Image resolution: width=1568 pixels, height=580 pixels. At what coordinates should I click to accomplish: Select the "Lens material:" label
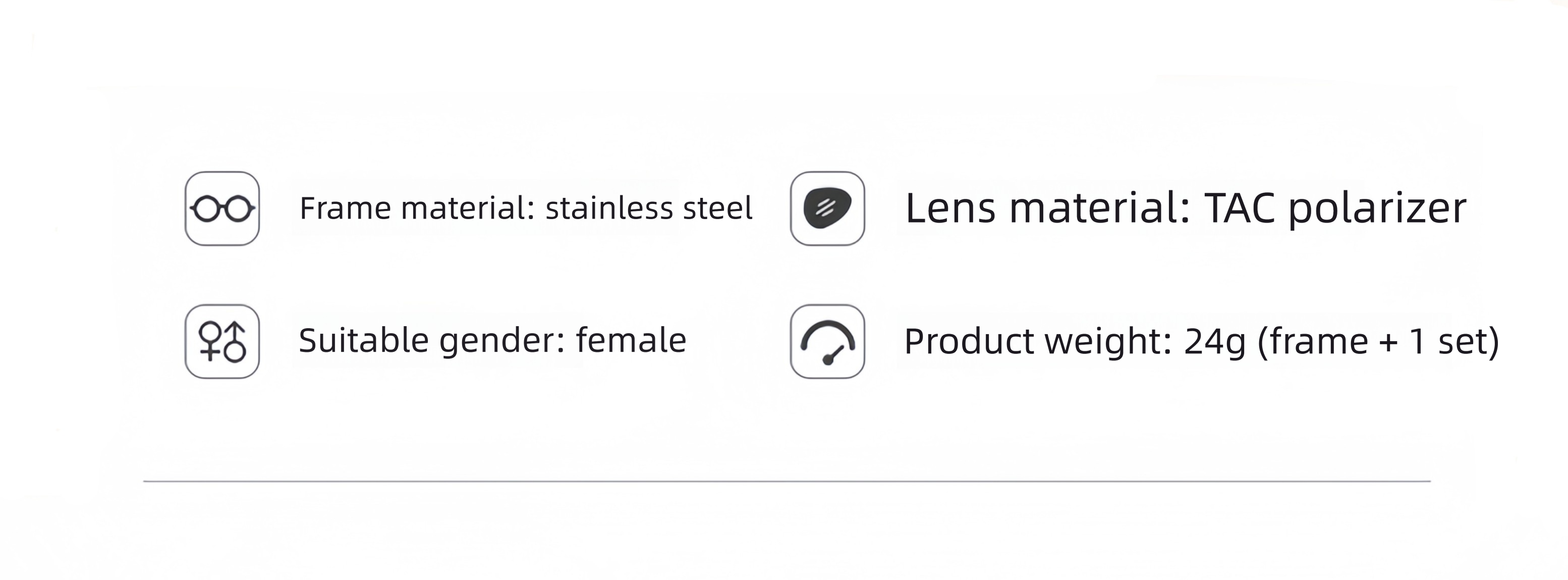tap(1047, 208)
